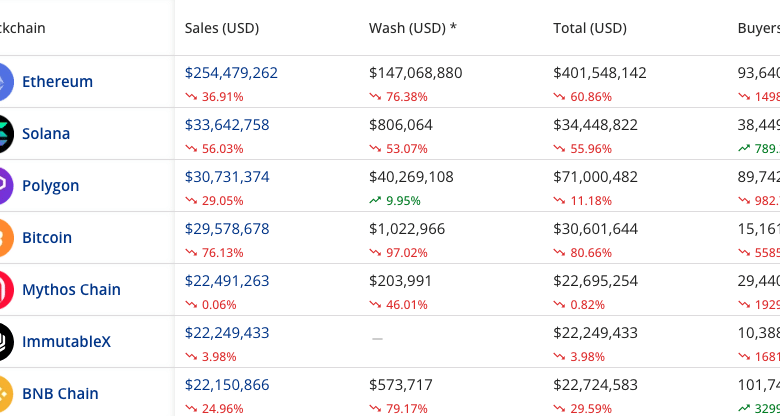780x416 pixels.
Task: Open the Ethereum blockchain link
Action: point(57,82)
